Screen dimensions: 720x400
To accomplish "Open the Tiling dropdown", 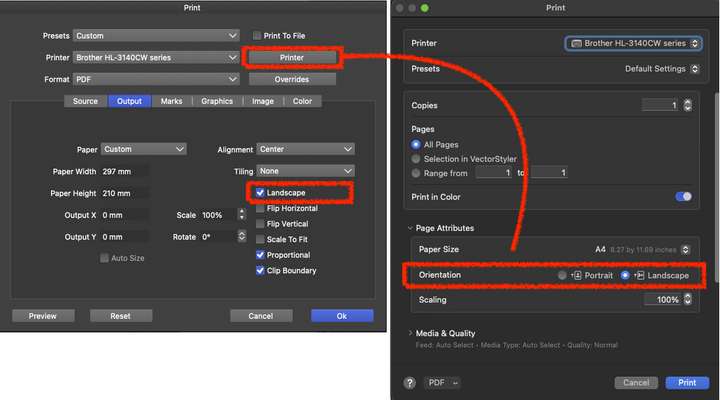I will point(305,171).
